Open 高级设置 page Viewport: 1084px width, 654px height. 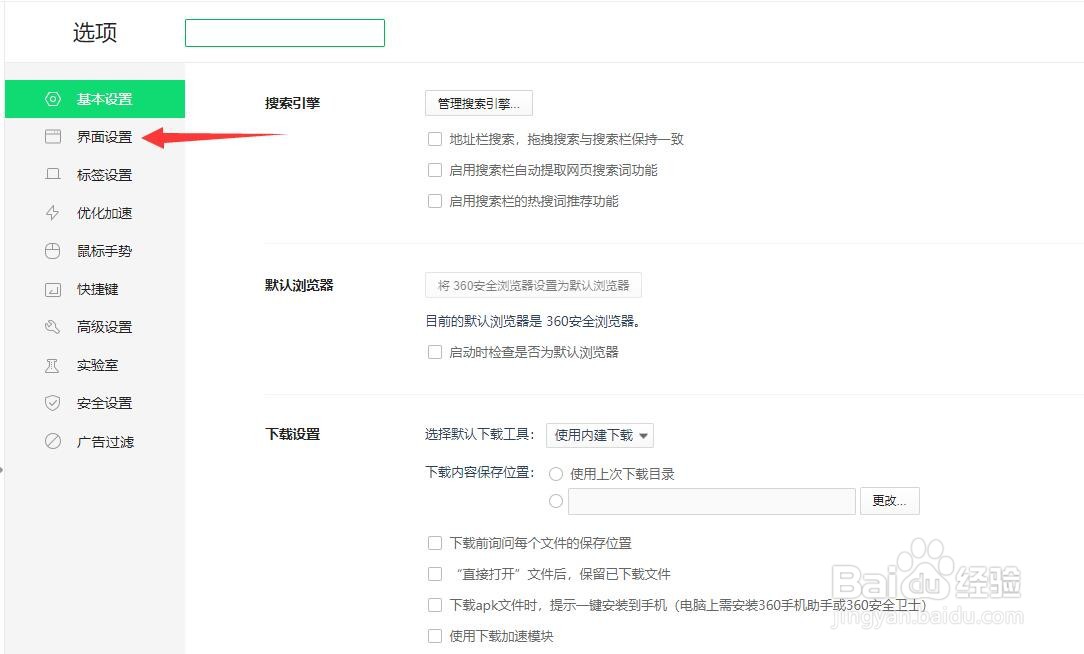95,327
